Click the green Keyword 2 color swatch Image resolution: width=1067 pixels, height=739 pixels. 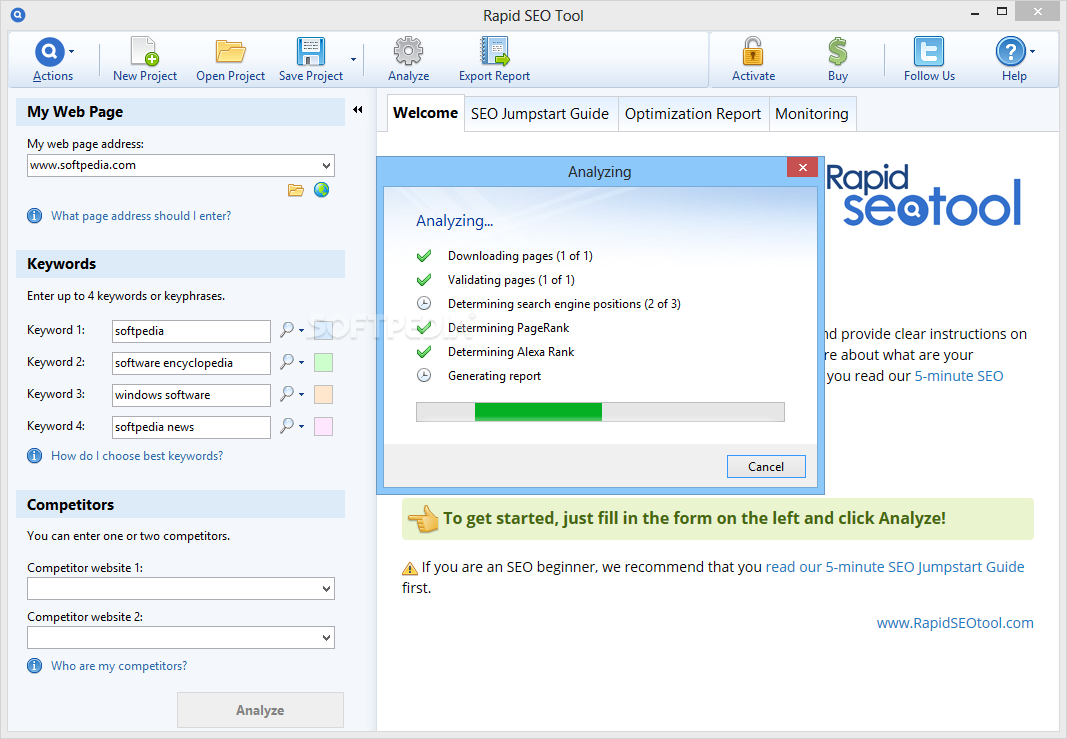(x=323, y=363)
